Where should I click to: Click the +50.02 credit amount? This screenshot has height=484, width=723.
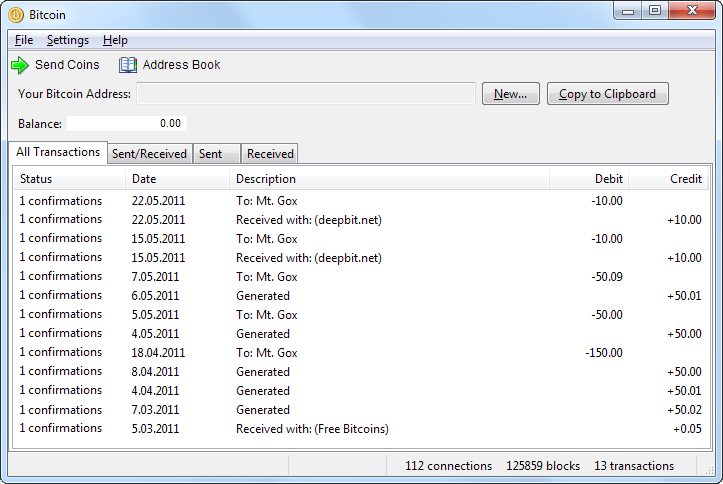pos(684,410)
